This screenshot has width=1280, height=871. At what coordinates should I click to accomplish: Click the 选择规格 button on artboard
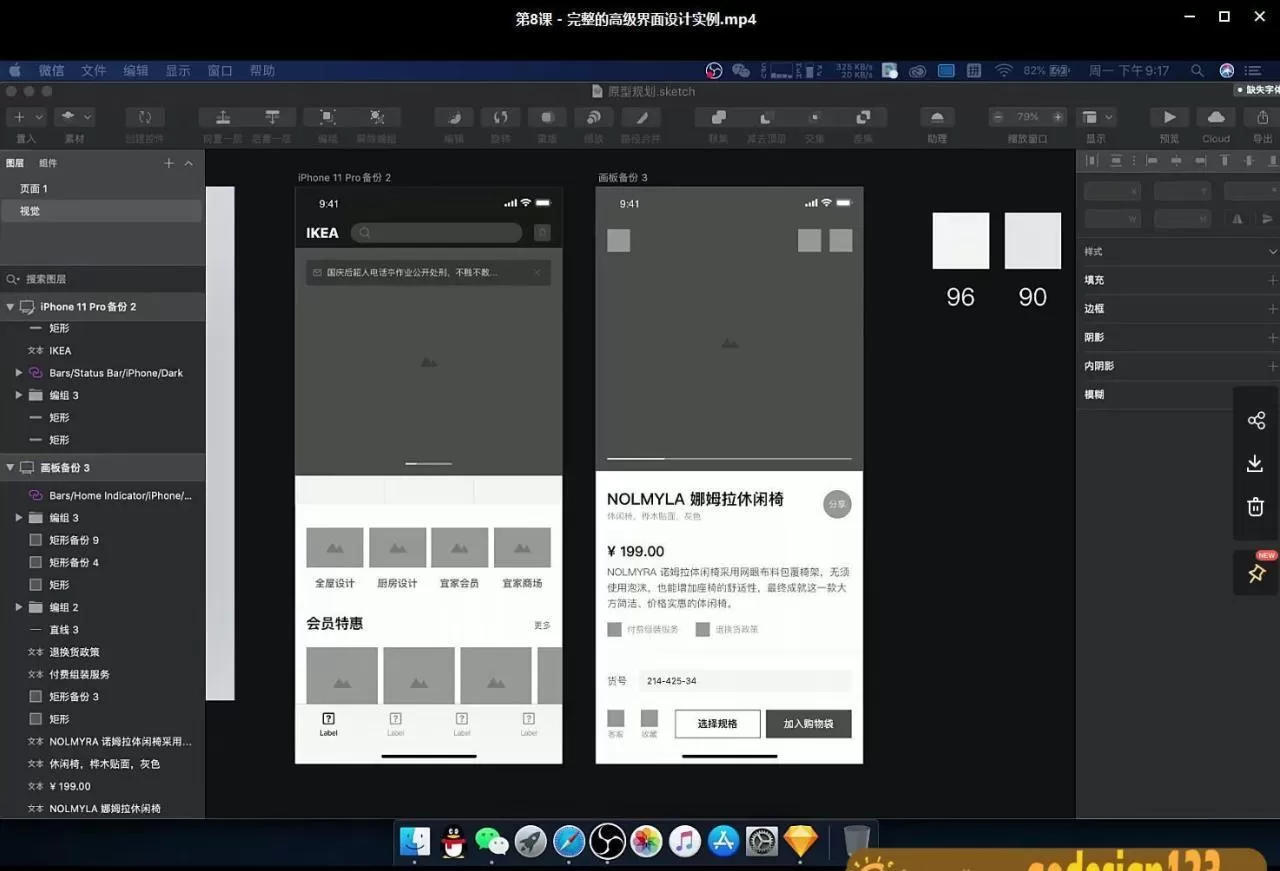point(717,724)
